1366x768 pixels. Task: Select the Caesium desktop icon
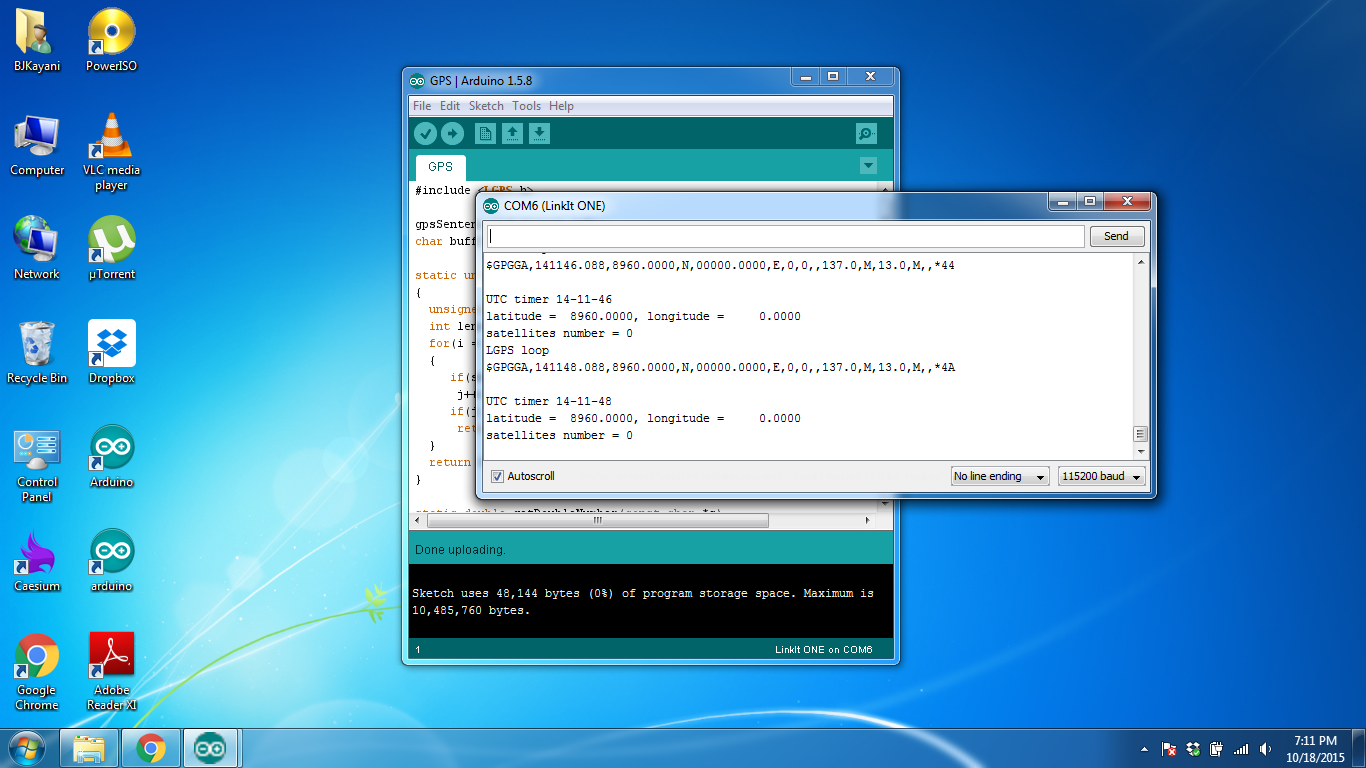(x=37, y=560)
